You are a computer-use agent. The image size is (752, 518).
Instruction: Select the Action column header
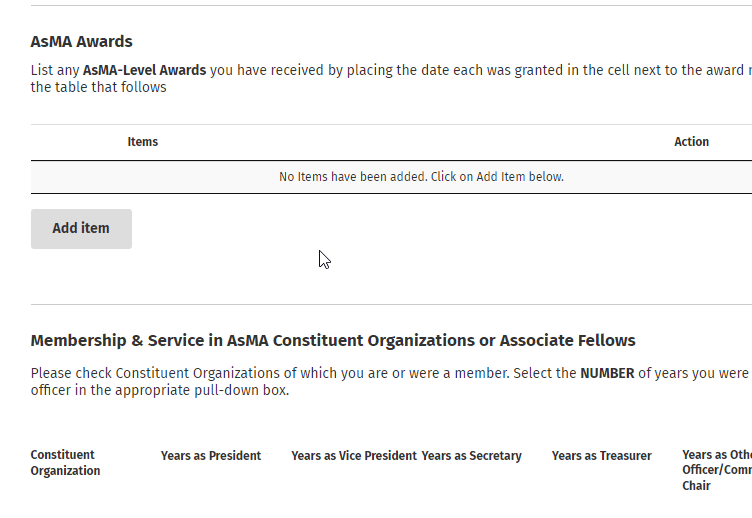[x=691, y=142]
